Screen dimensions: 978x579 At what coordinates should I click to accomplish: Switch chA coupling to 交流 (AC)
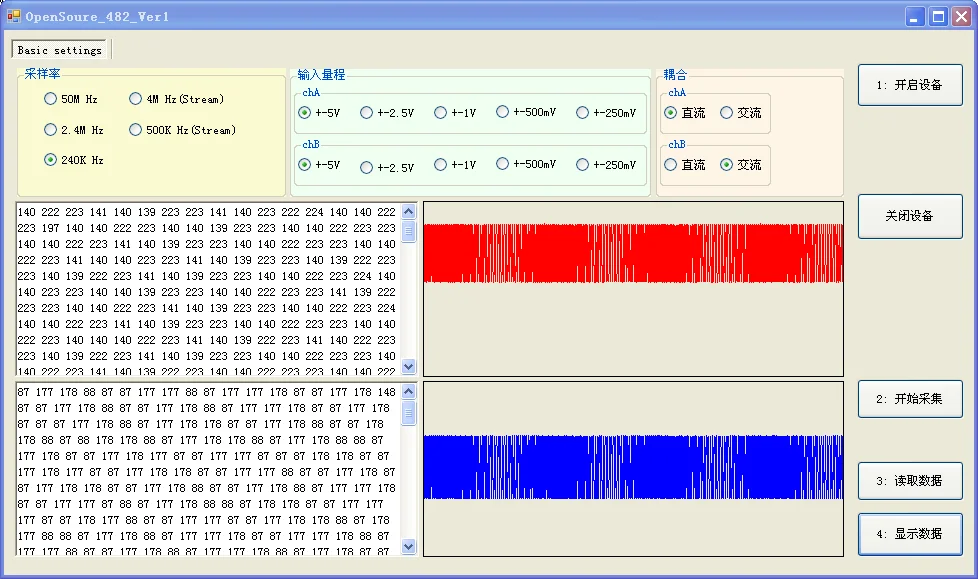click(x=727, y=113)
